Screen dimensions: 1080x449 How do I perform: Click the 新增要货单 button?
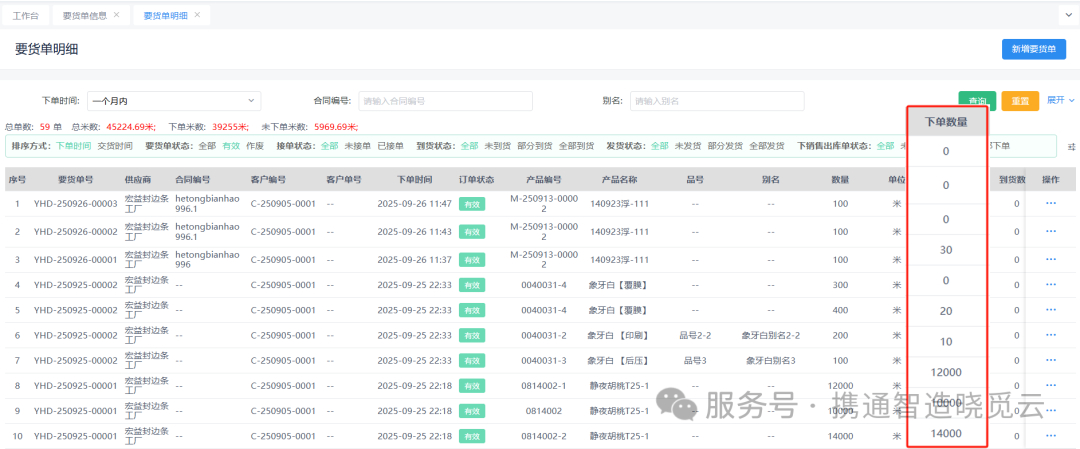pyautogui.click(x=1034, y=49)
